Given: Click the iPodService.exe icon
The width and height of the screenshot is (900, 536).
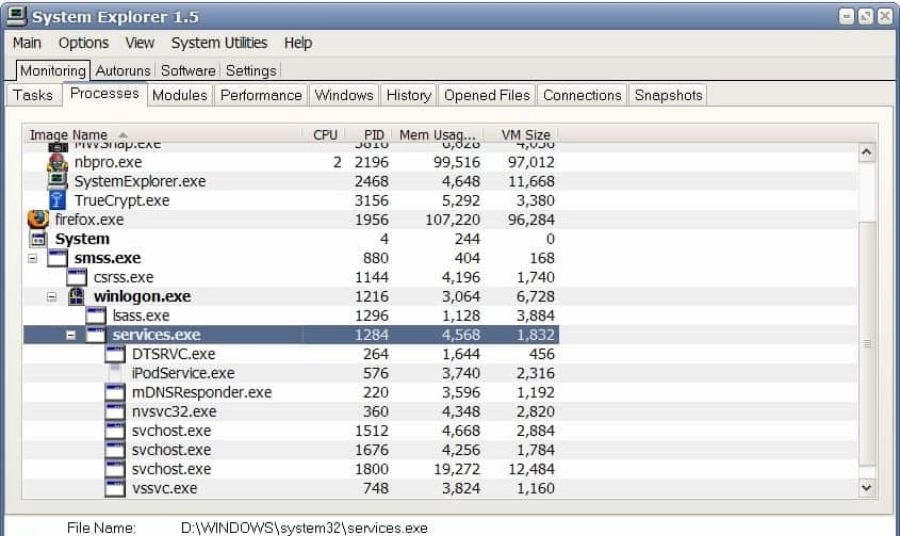Looking at the screenshot, I should [115, 373].
